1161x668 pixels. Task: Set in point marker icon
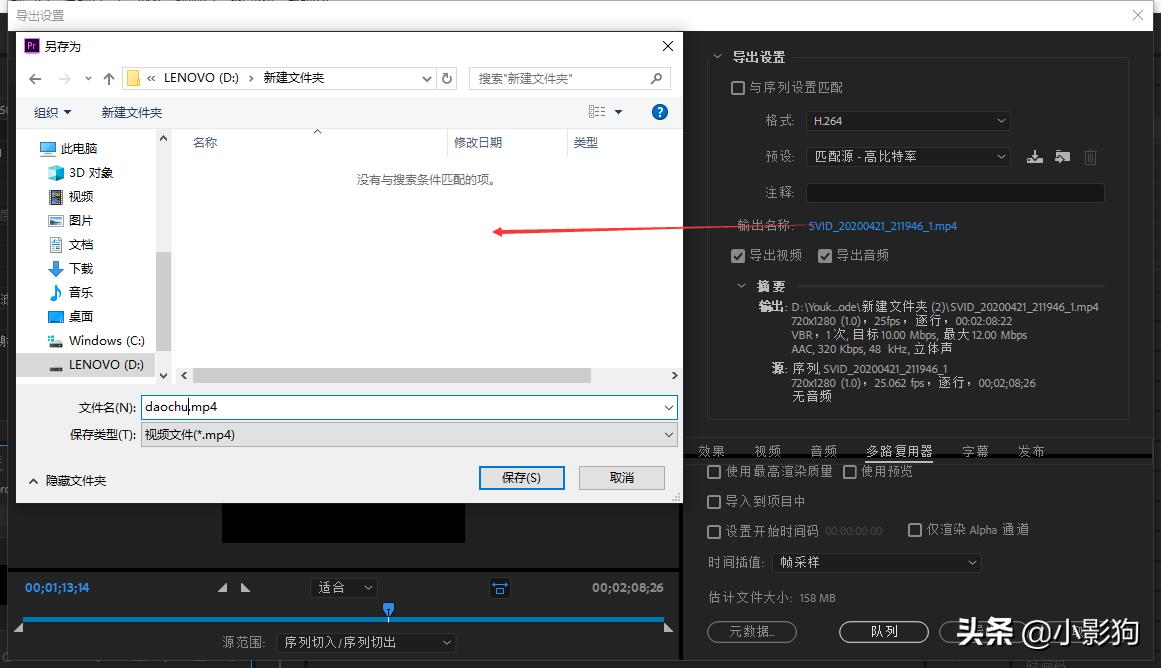pyautogui.click(x=222, y=588)
